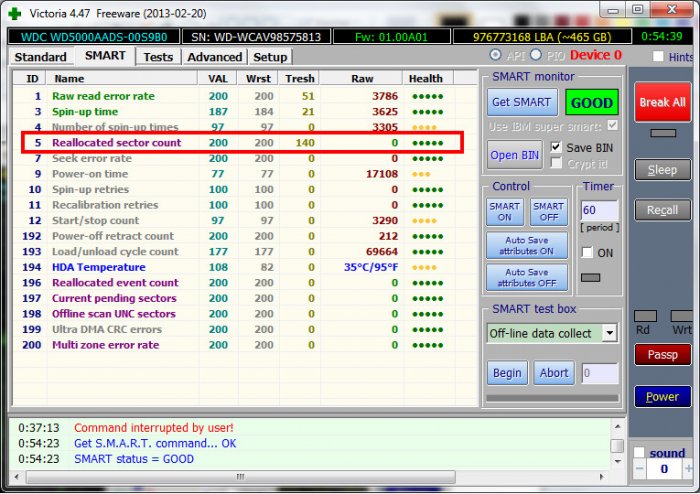Click the Wrst column header
The height and width of the screenshot is (494, 700).
point(258,79)
